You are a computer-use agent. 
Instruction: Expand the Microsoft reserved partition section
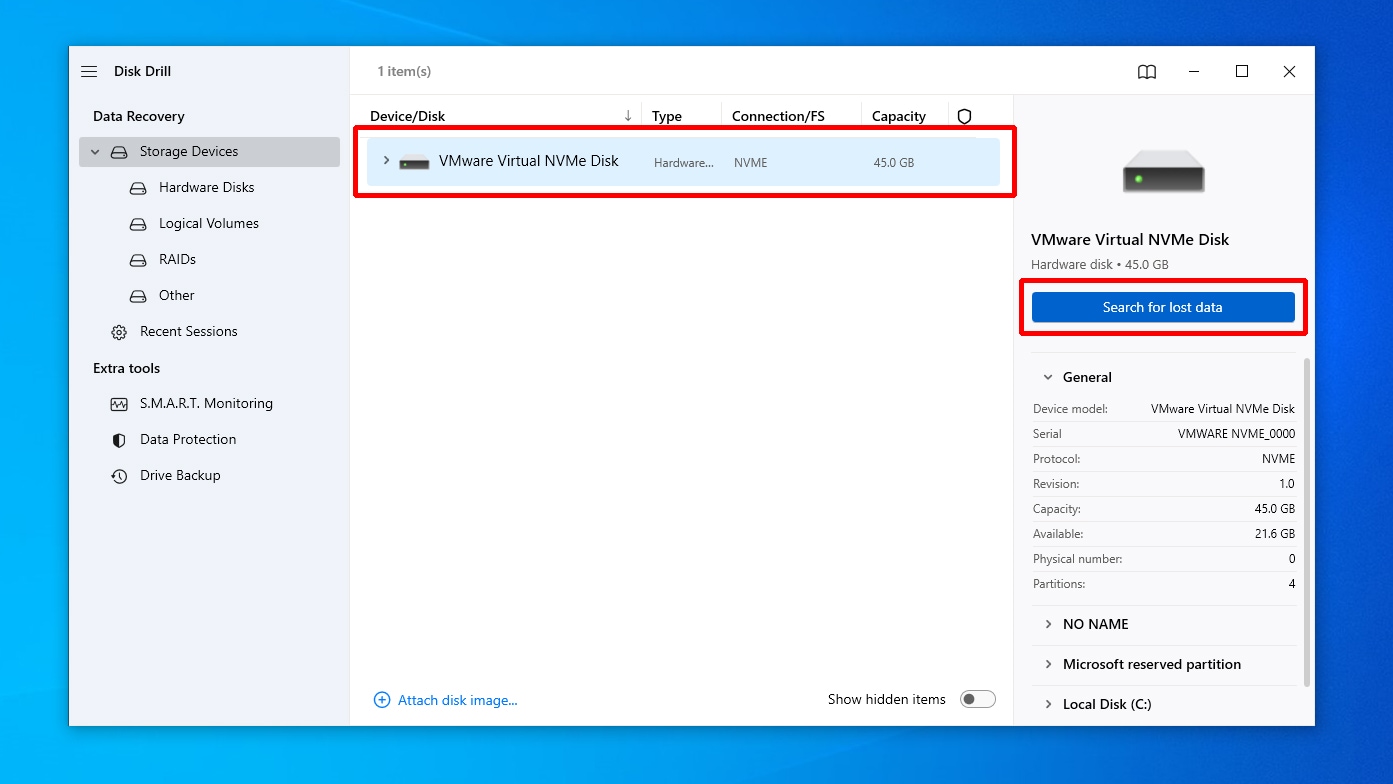[1048, 664]
